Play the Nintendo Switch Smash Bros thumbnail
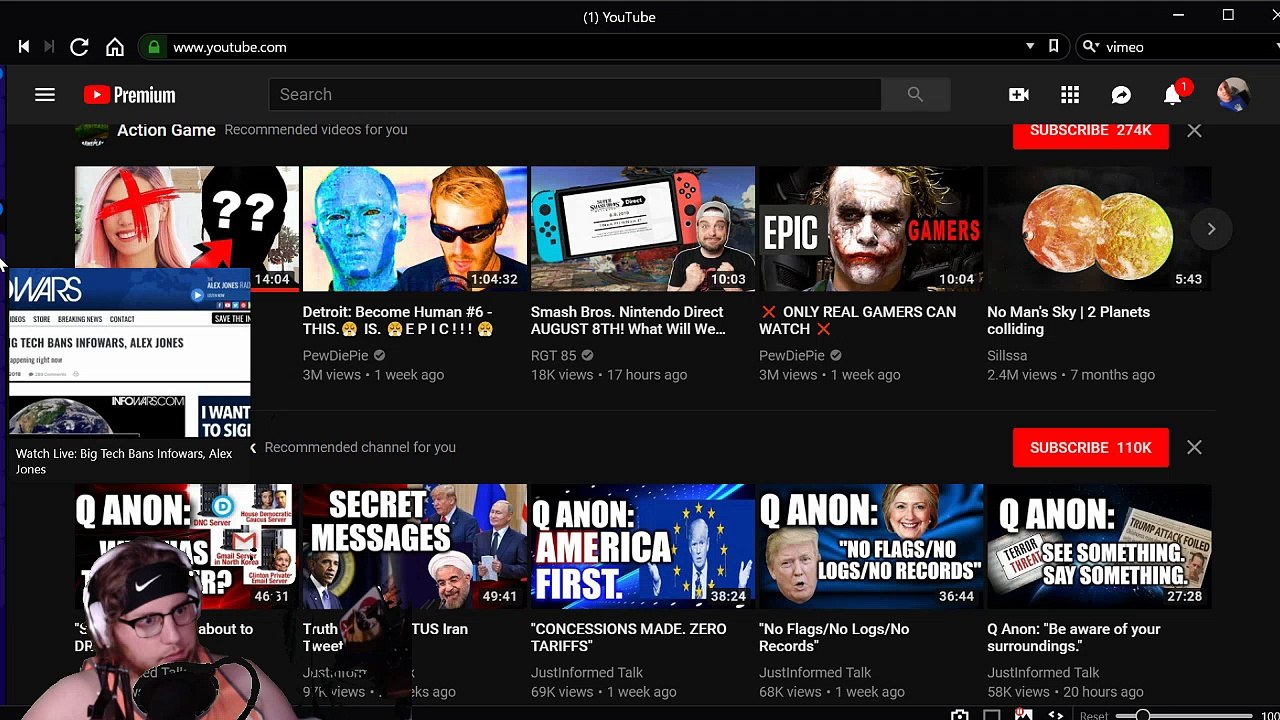Viewport: 1280px width, 720px height. (x=643, y=229)
